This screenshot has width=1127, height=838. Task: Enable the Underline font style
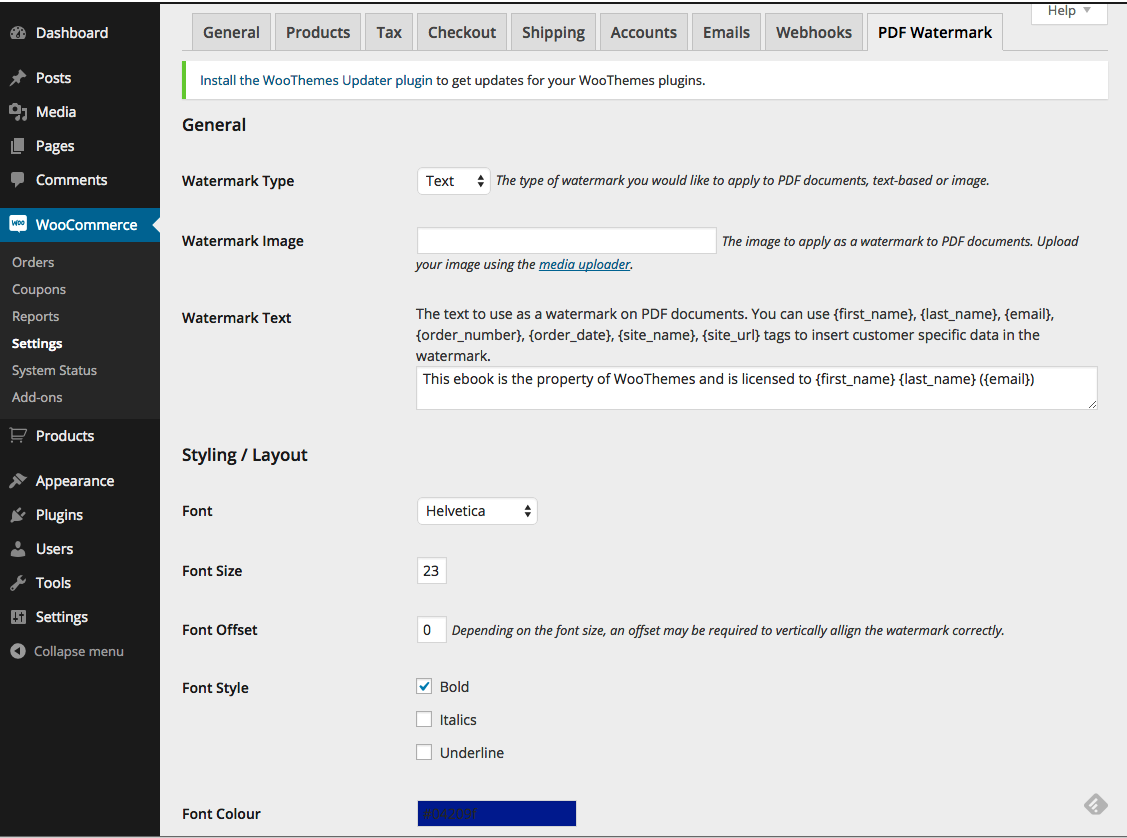[424, 752]
